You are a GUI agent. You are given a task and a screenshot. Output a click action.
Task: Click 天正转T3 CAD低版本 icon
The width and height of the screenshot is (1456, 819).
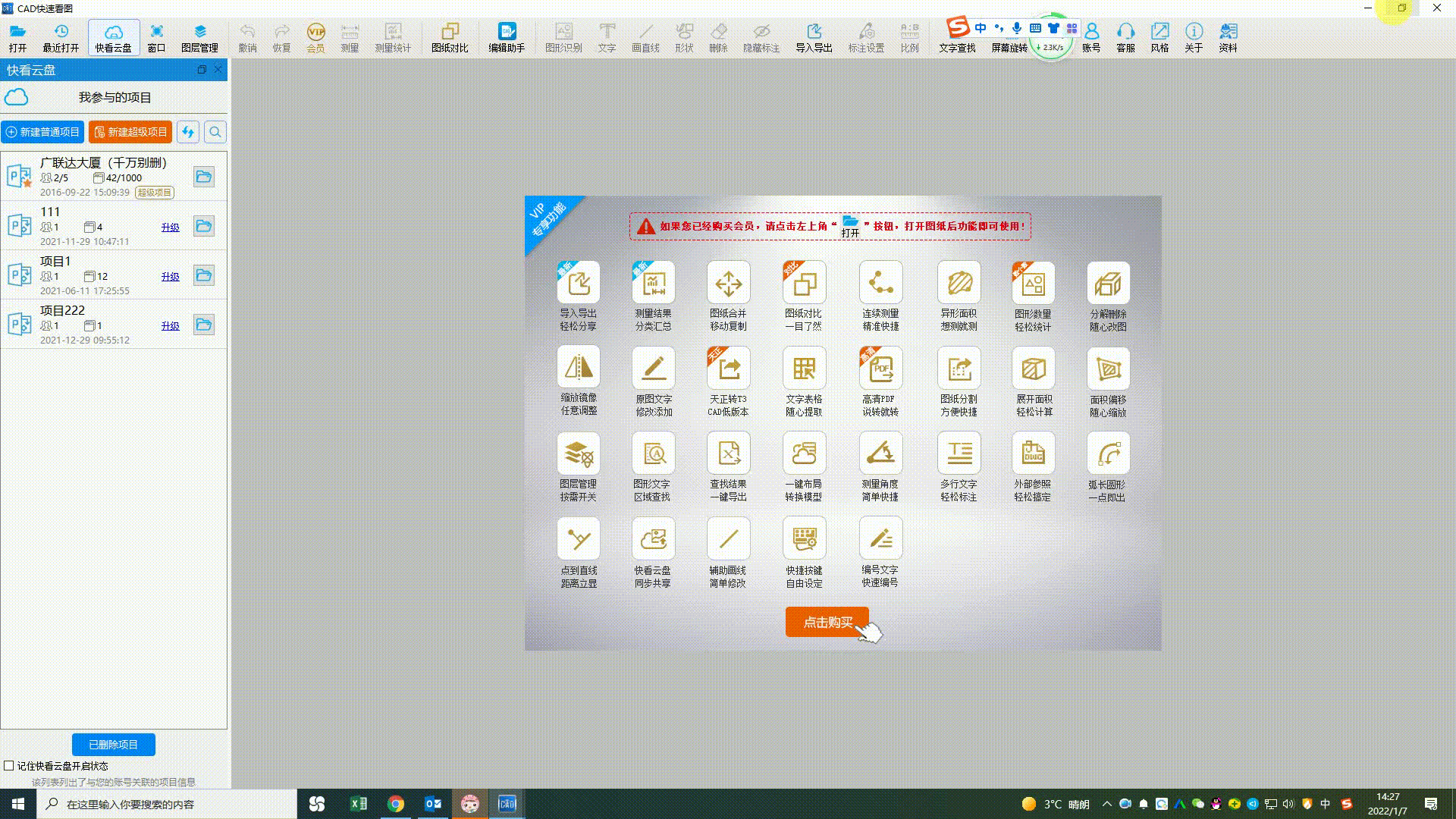728,369
